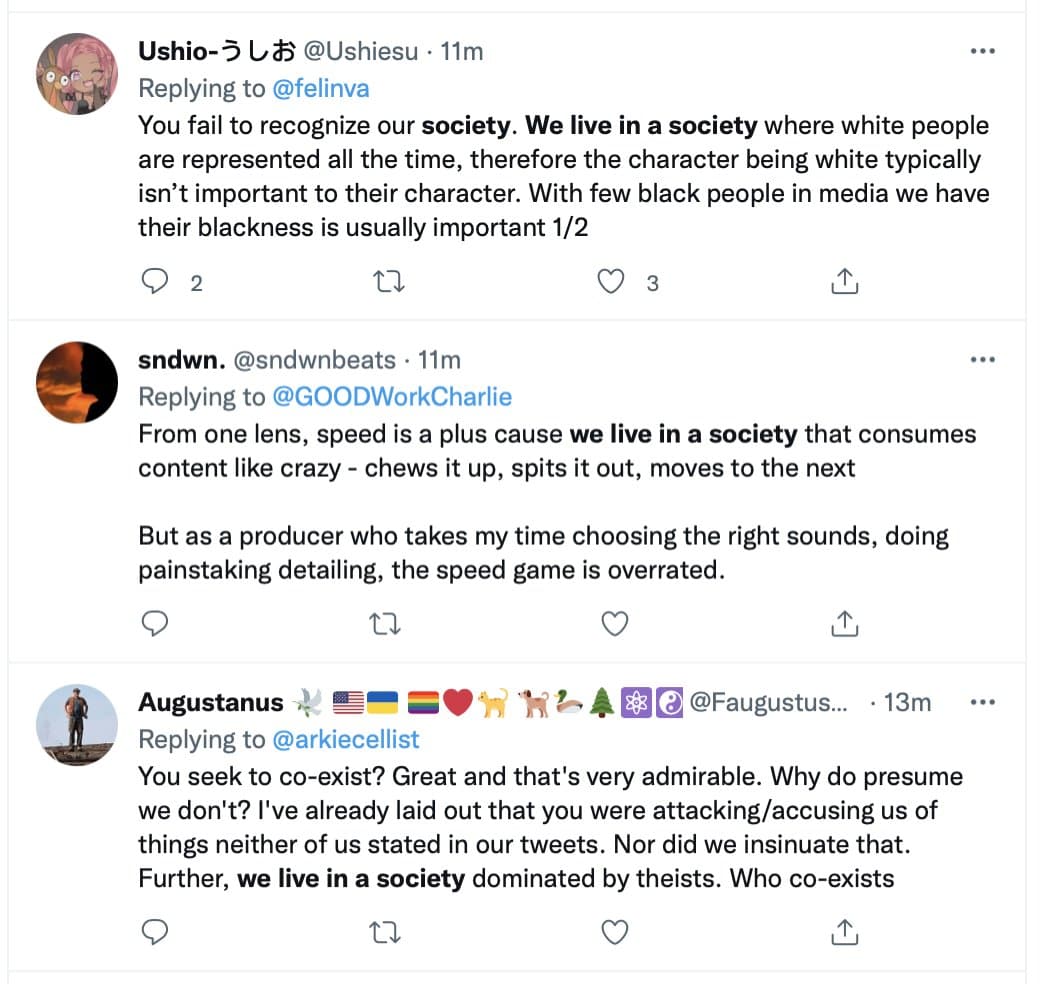Reply to Ushio's tweet

[154, 283]
